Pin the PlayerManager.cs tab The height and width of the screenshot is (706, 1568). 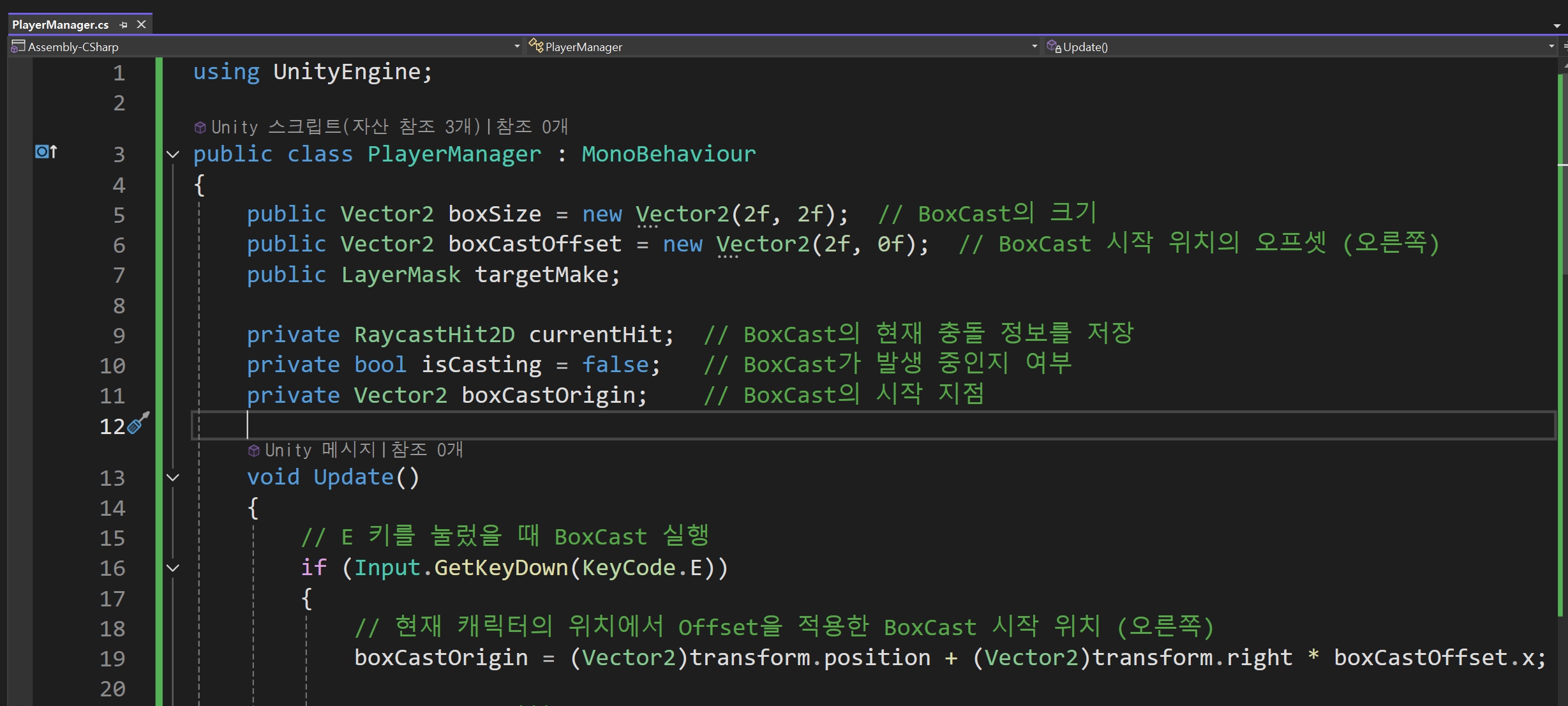pyautogui.click(x=124, y=25)
